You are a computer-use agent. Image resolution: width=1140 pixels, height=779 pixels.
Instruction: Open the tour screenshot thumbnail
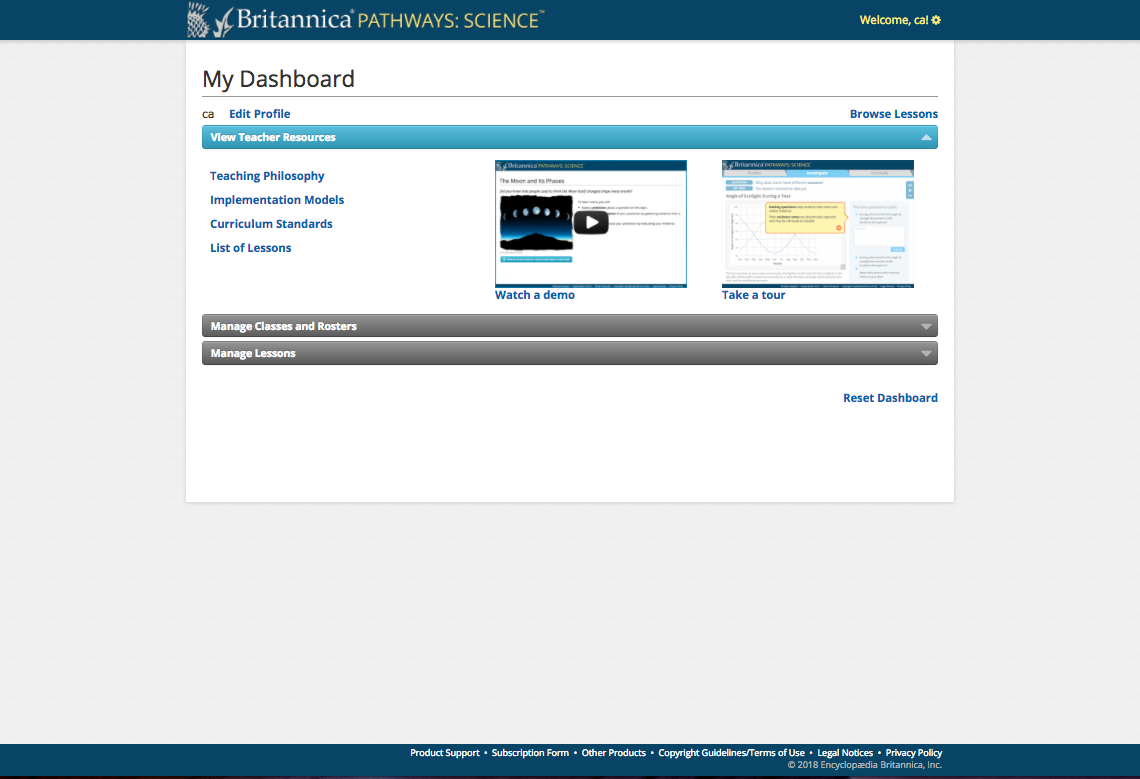point(818,224)
